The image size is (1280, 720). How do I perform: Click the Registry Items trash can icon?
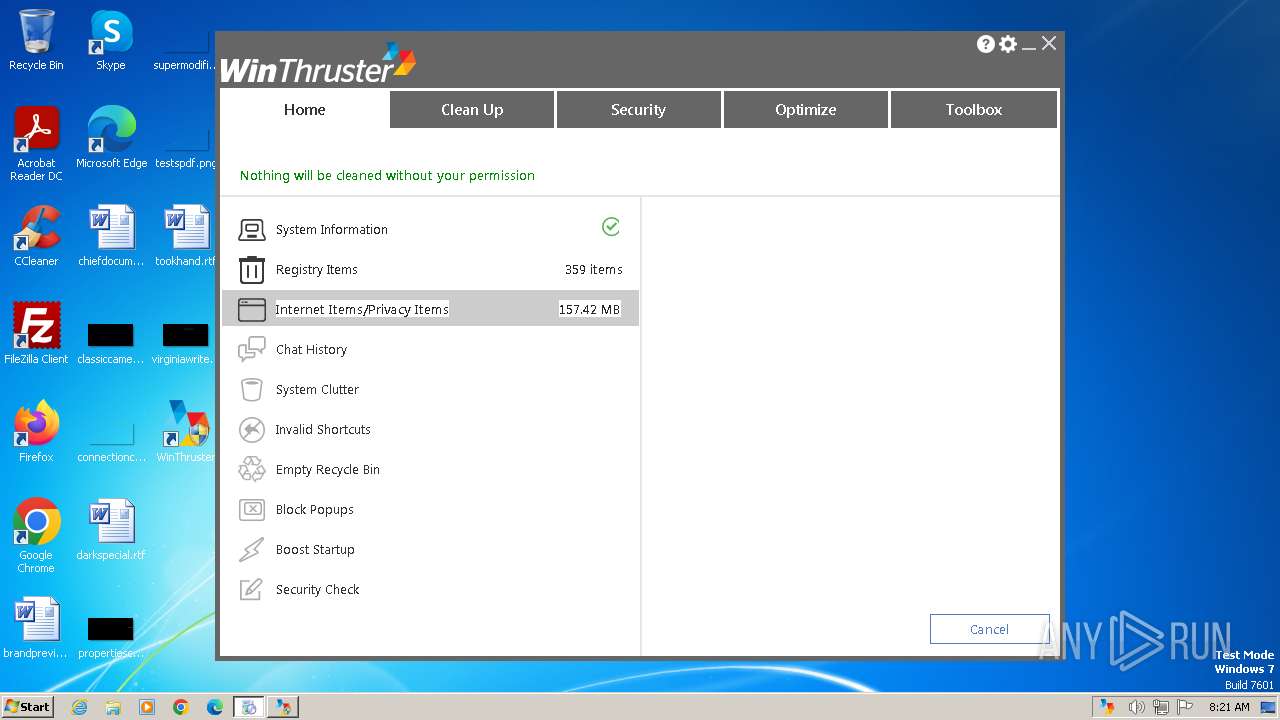point(251,270)
